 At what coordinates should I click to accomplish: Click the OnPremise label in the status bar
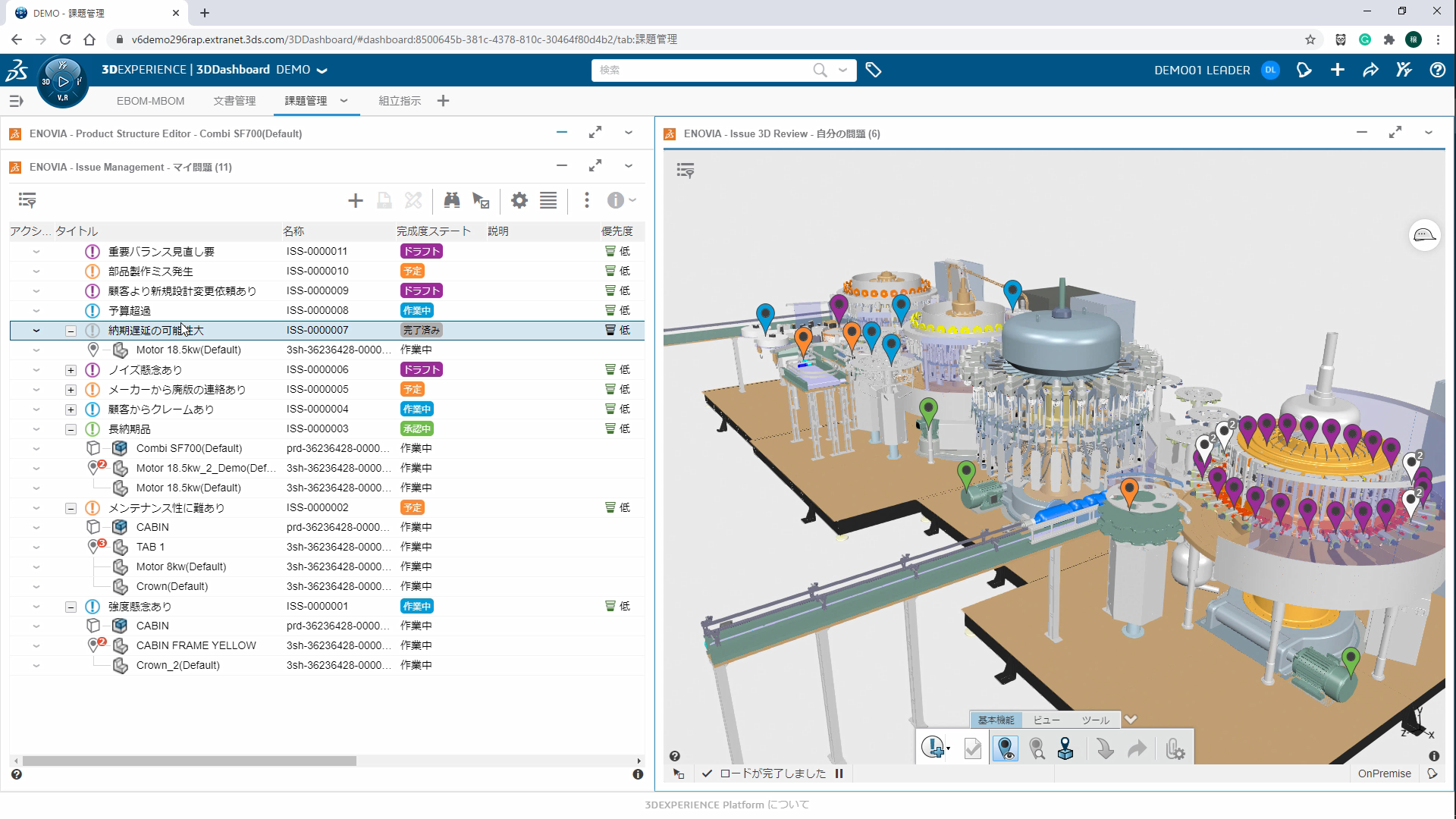pyautogui.click(x=1384, y=773)
